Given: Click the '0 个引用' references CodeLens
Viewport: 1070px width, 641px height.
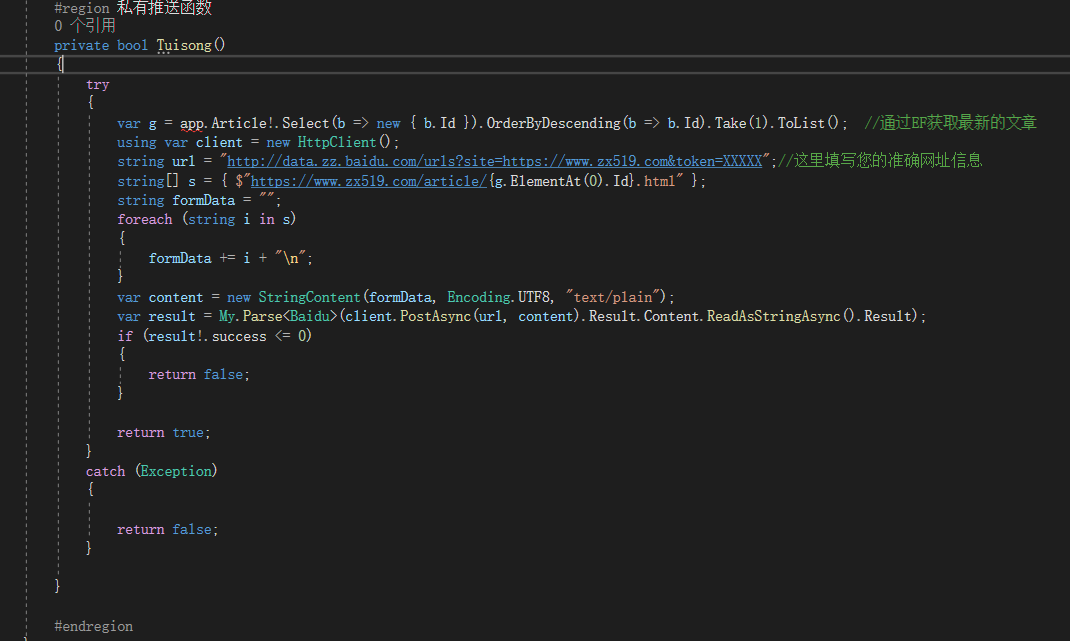Looking at the screenshot, I should [x=85, y=26].
